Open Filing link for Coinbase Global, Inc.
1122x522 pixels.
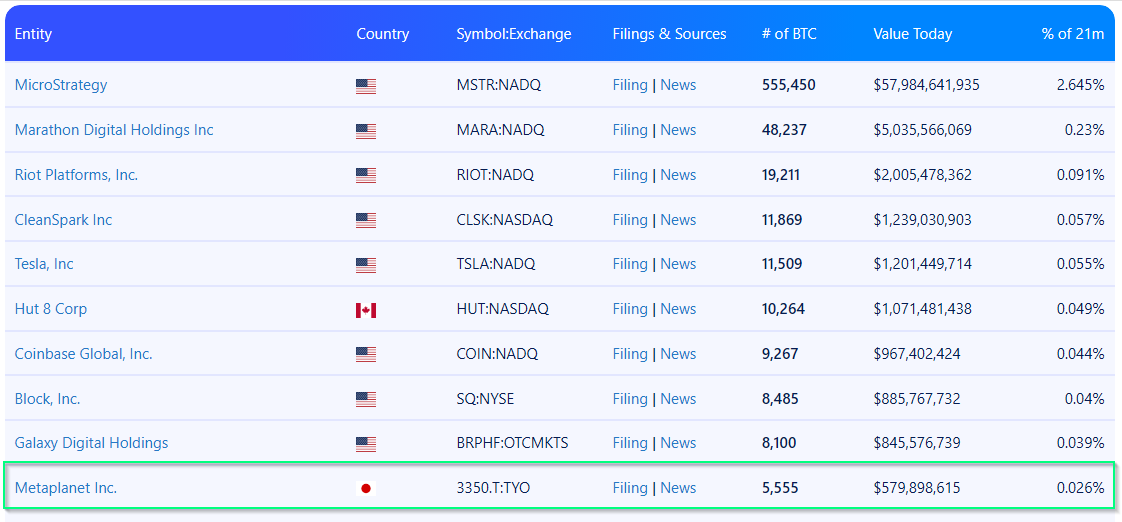pos(630,354)
